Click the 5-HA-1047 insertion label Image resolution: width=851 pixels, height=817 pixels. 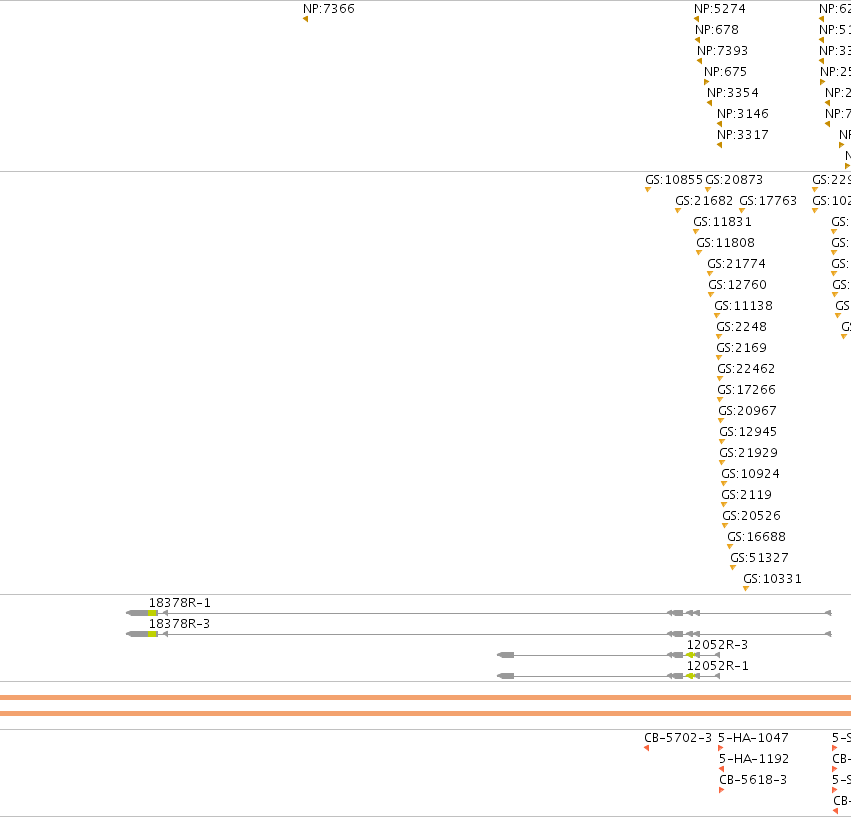tap(753, 738)
